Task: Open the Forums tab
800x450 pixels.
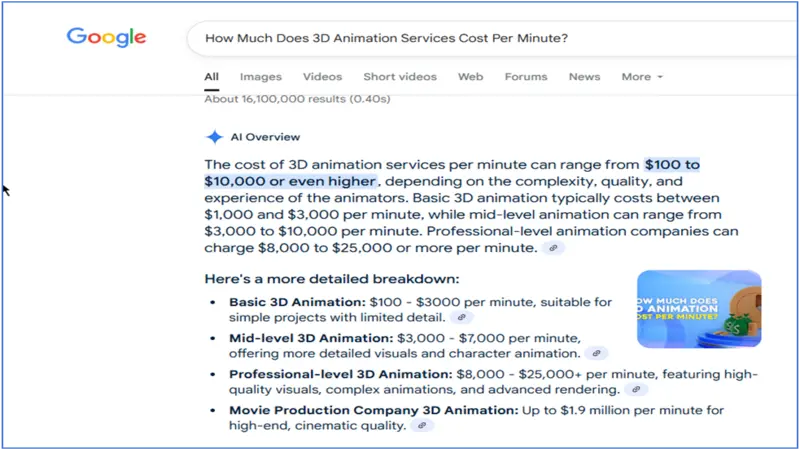Action: click(526, 77)
